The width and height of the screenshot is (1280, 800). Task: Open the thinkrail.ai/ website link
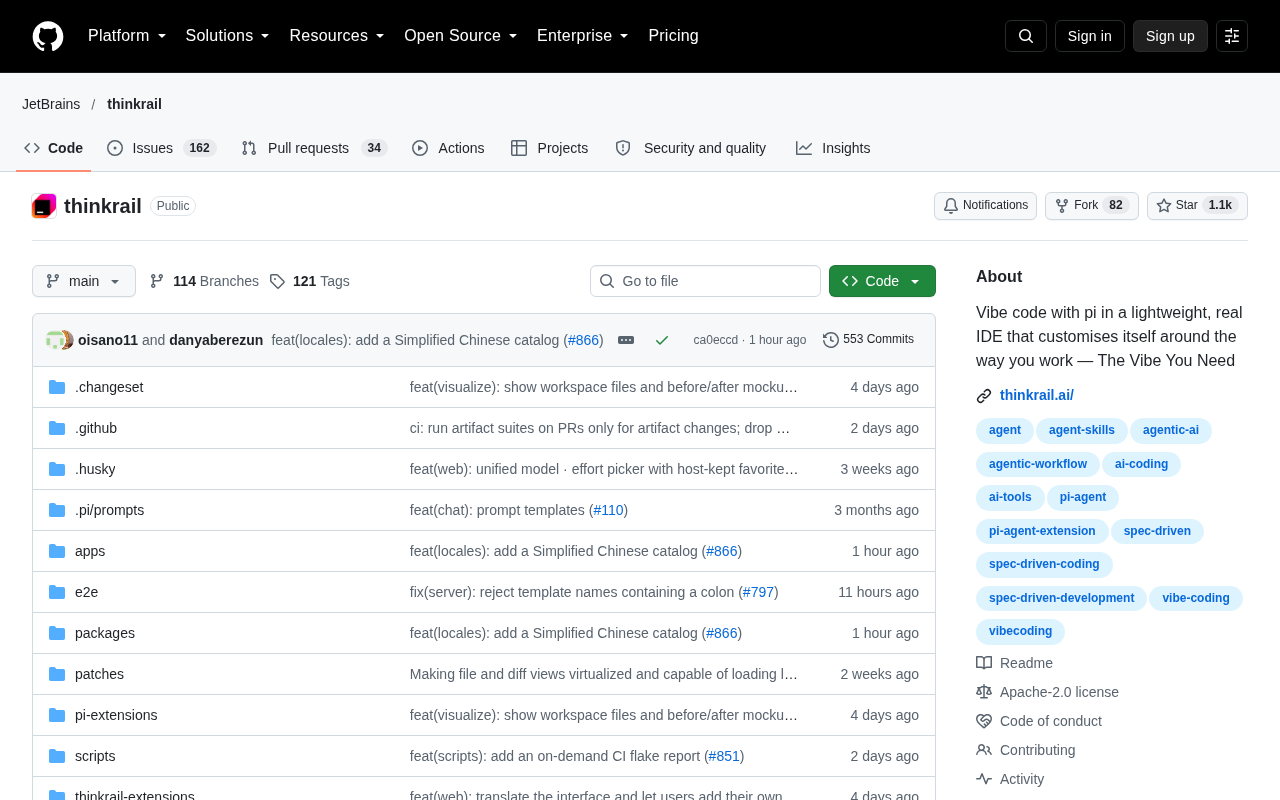click(1037, 395)
